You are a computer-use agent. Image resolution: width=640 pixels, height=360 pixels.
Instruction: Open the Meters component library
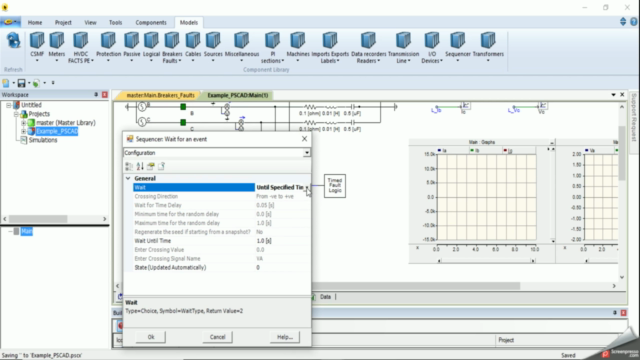point(57,47)
